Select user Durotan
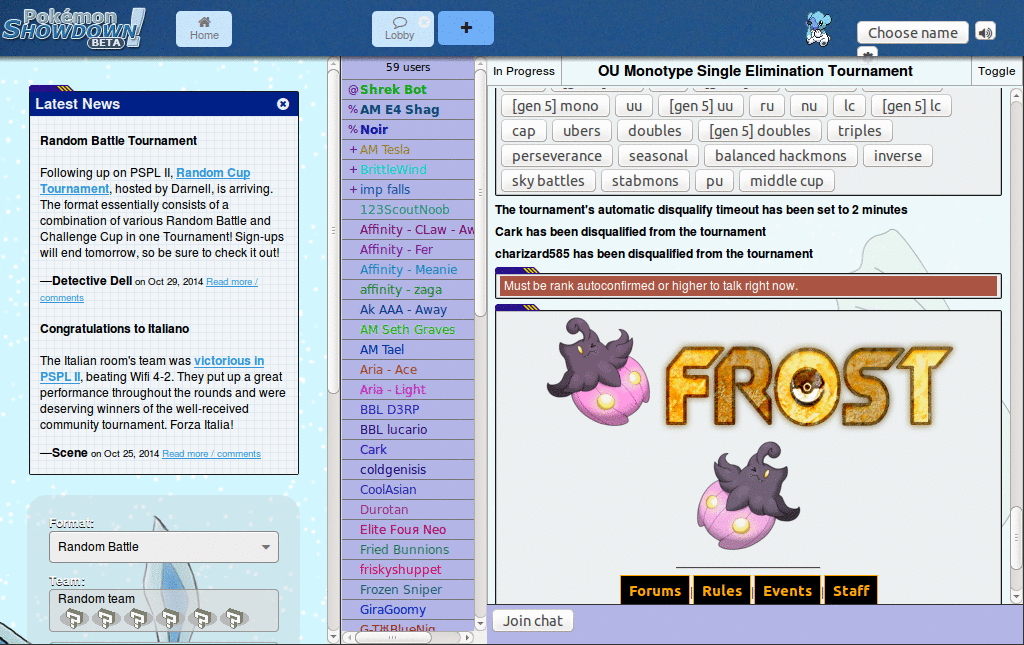The image size is (1024, 645). pyautogui.click(x=408, y=510)
